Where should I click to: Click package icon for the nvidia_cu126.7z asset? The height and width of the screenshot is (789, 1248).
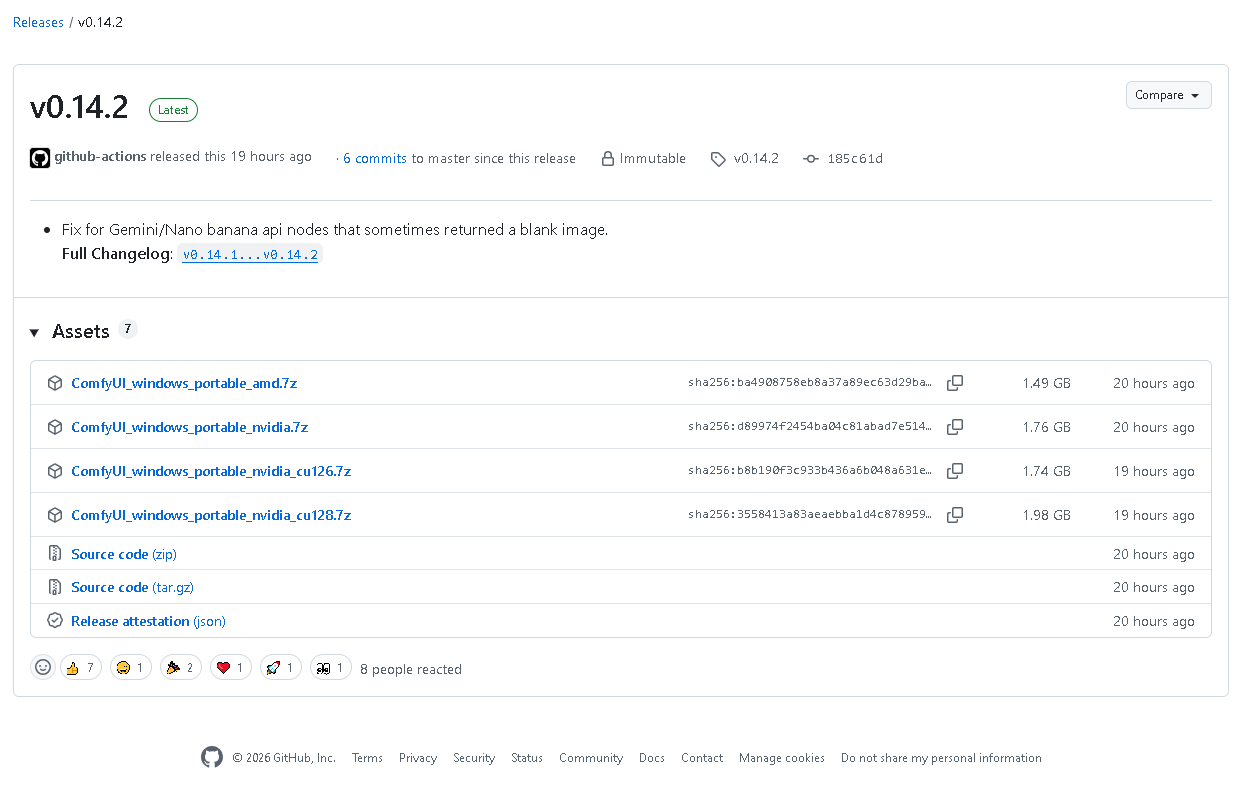tap(55, 471)
